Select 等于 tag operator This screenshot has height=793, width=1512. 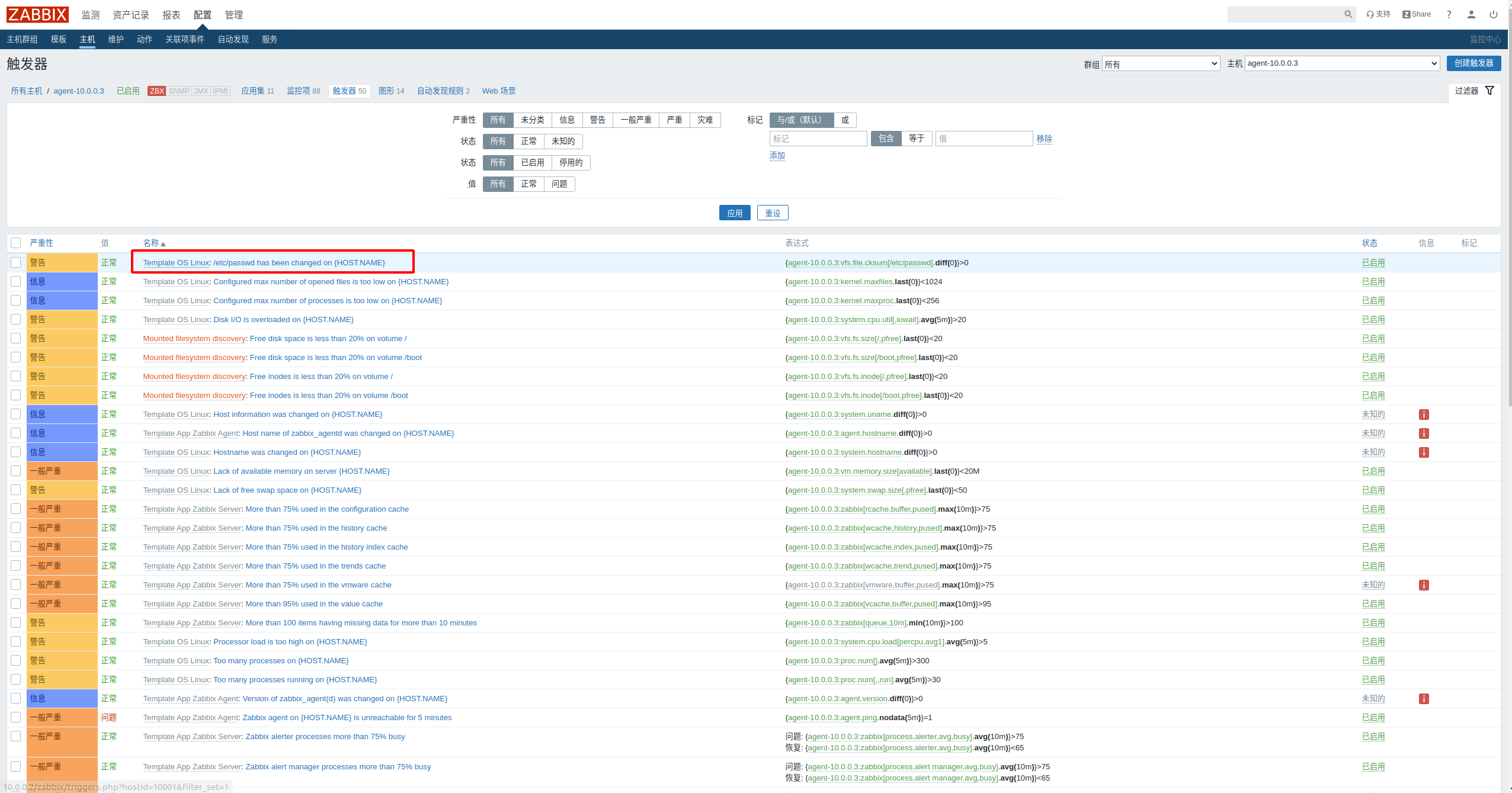point(917,138)
